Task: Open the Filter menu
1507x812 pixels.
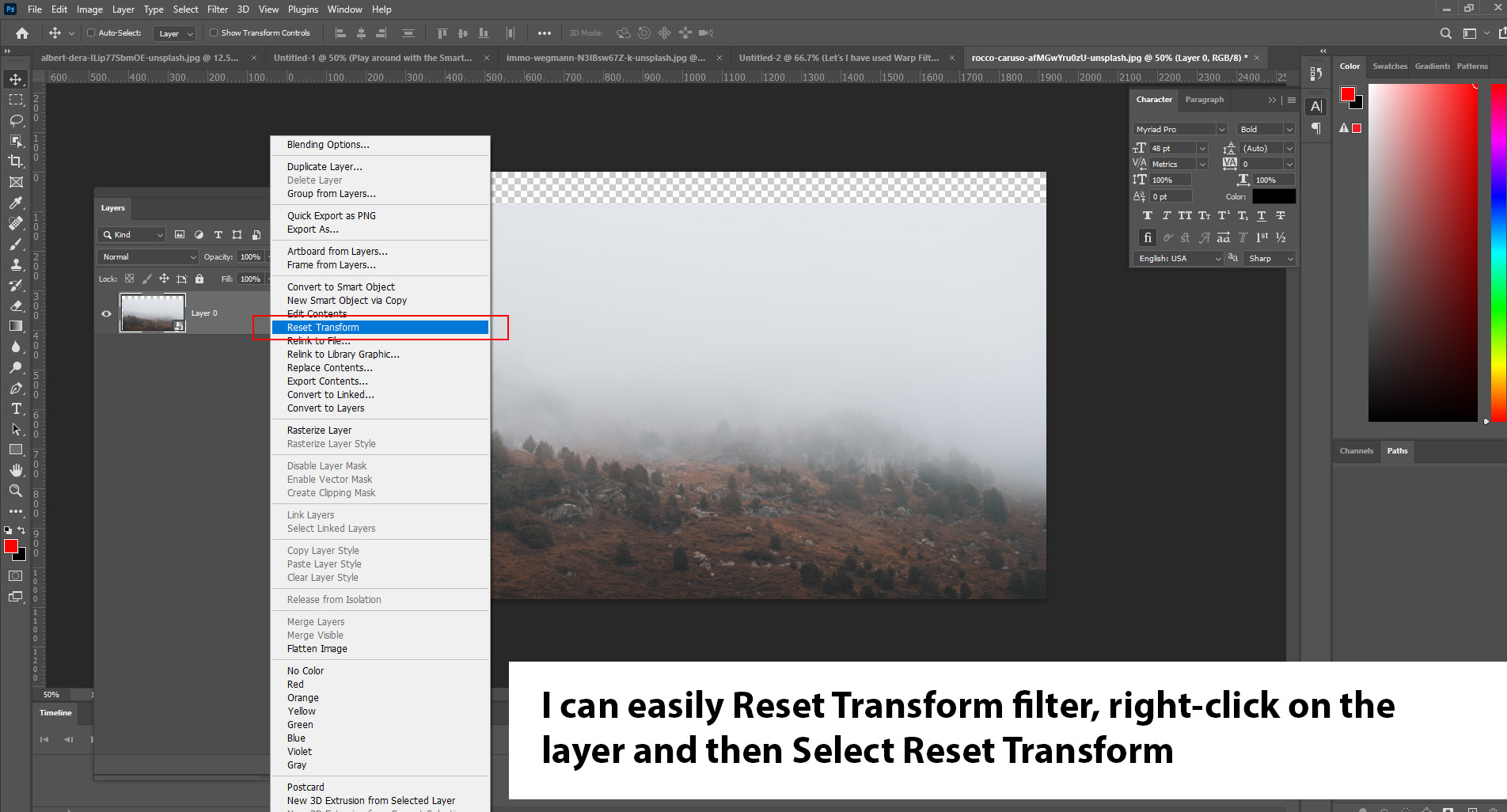Action: click(x=218, y=9)
